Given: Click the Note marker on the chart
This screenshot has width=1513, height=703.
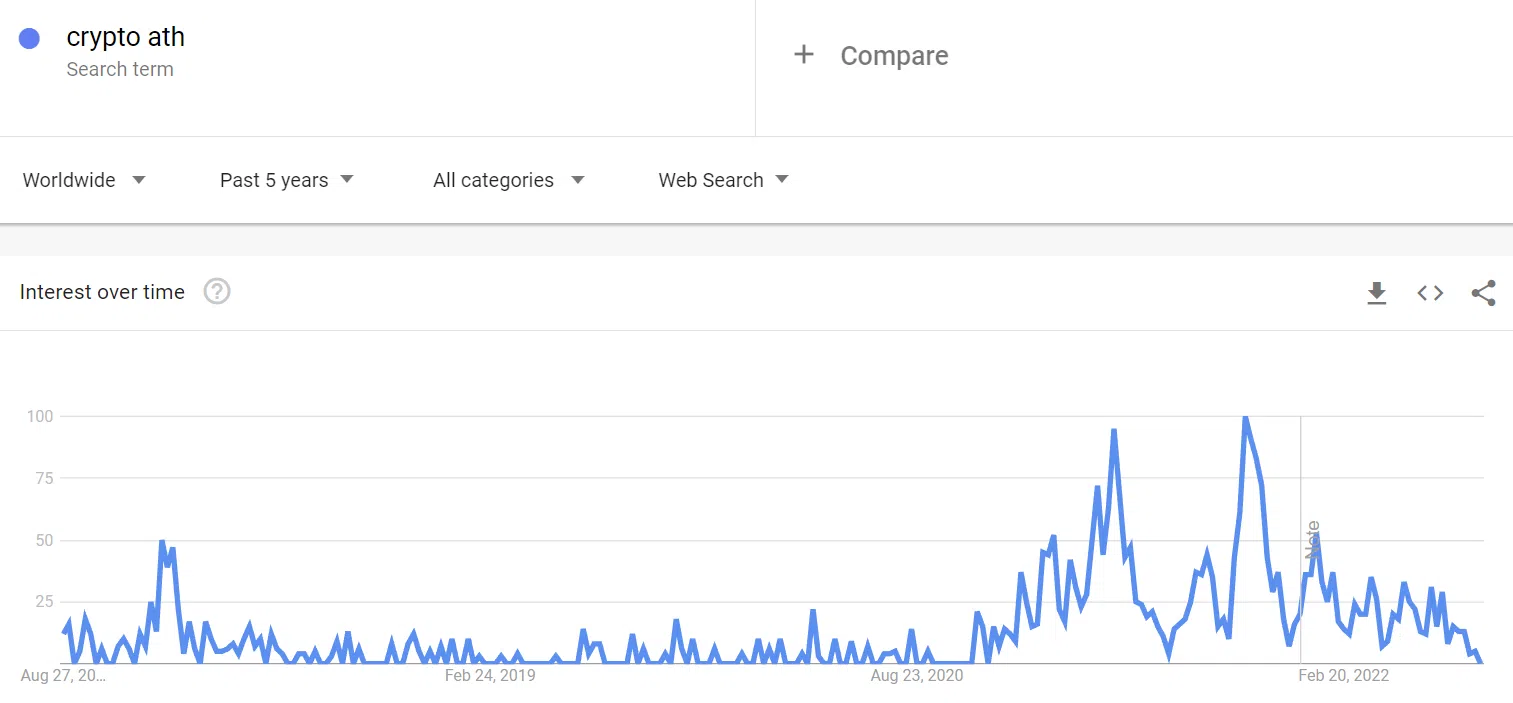Looking at the screenshot, I should pos(1313,540).
